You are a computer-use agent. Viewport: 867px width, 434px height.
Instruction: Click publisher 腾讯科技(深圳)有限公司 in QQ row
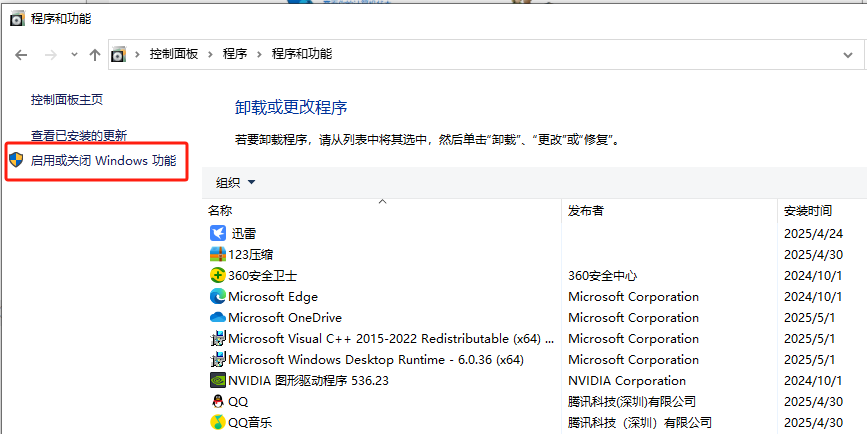pyautogui.click(x=631, y=402)
